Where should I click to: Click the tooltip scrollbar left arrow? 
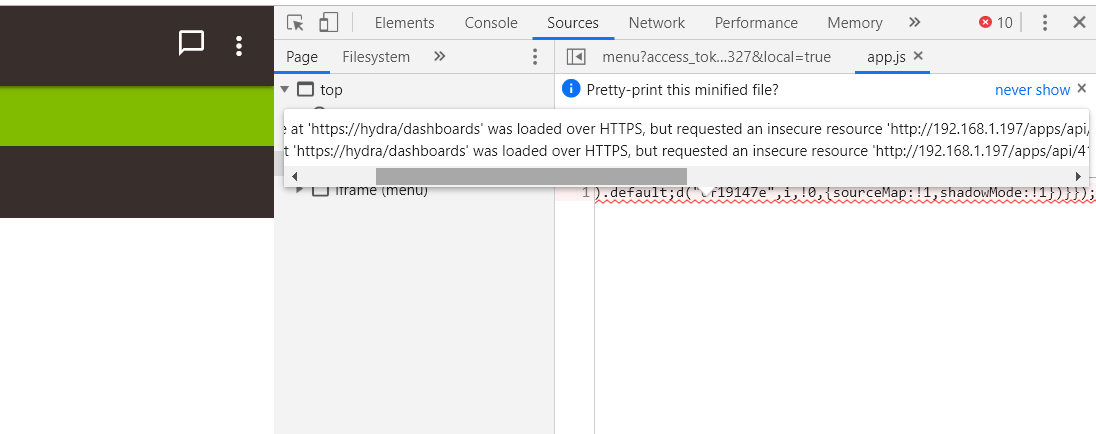[294, 176]
